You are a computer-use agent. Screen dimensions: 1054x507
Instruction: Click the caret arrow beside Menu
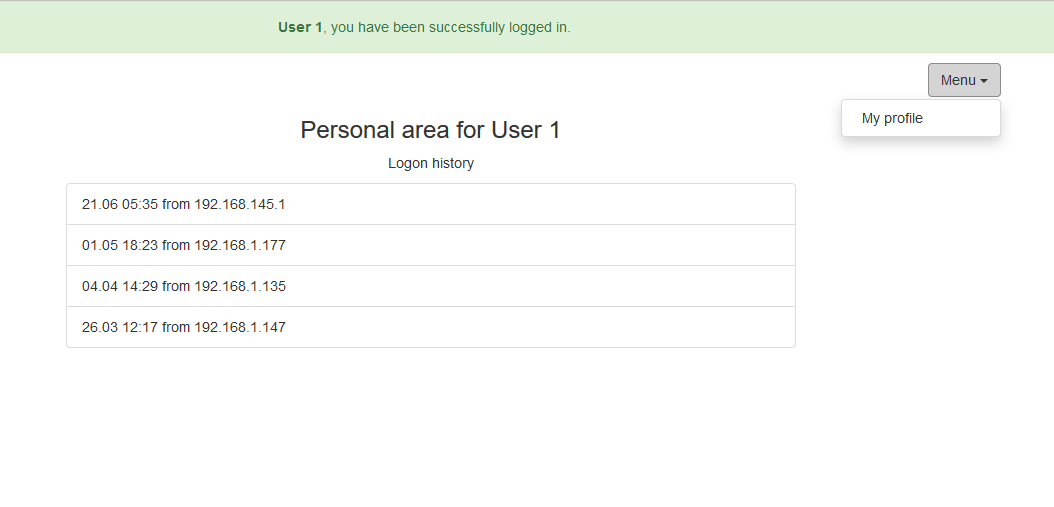(984, 81)
